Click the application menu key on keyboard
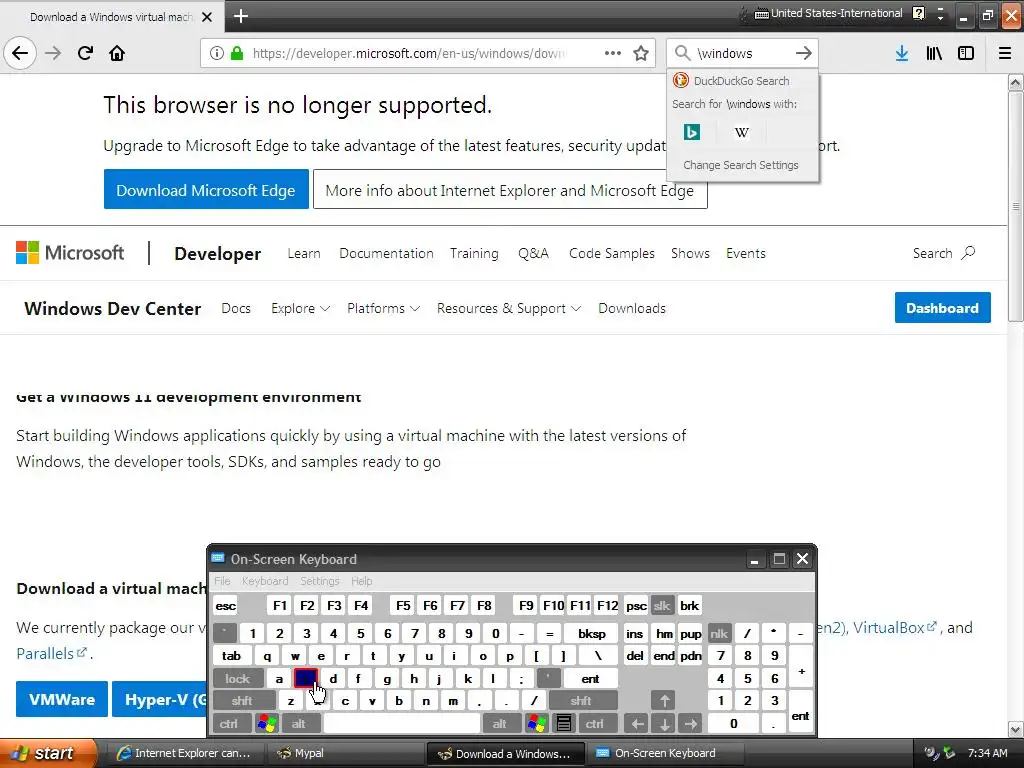 [x=564, y=724]
